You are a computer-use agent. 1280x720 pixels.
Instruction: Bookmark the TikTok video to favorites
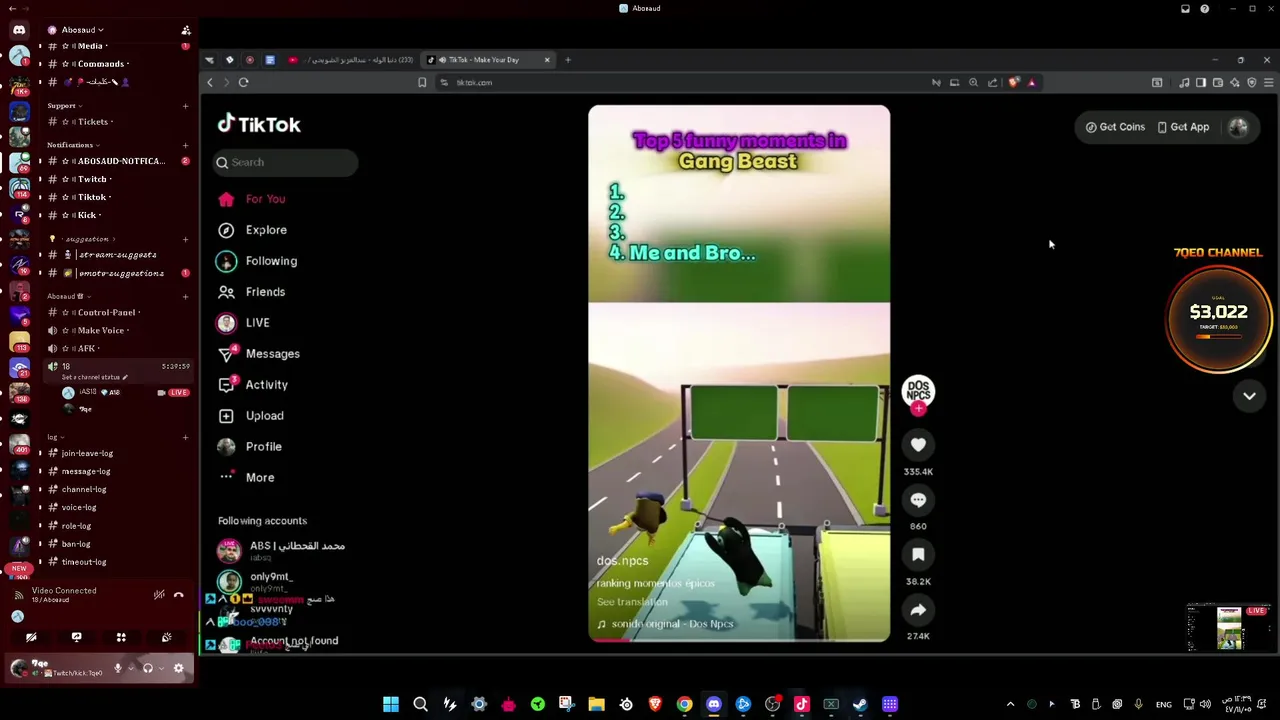coord(918,555)
